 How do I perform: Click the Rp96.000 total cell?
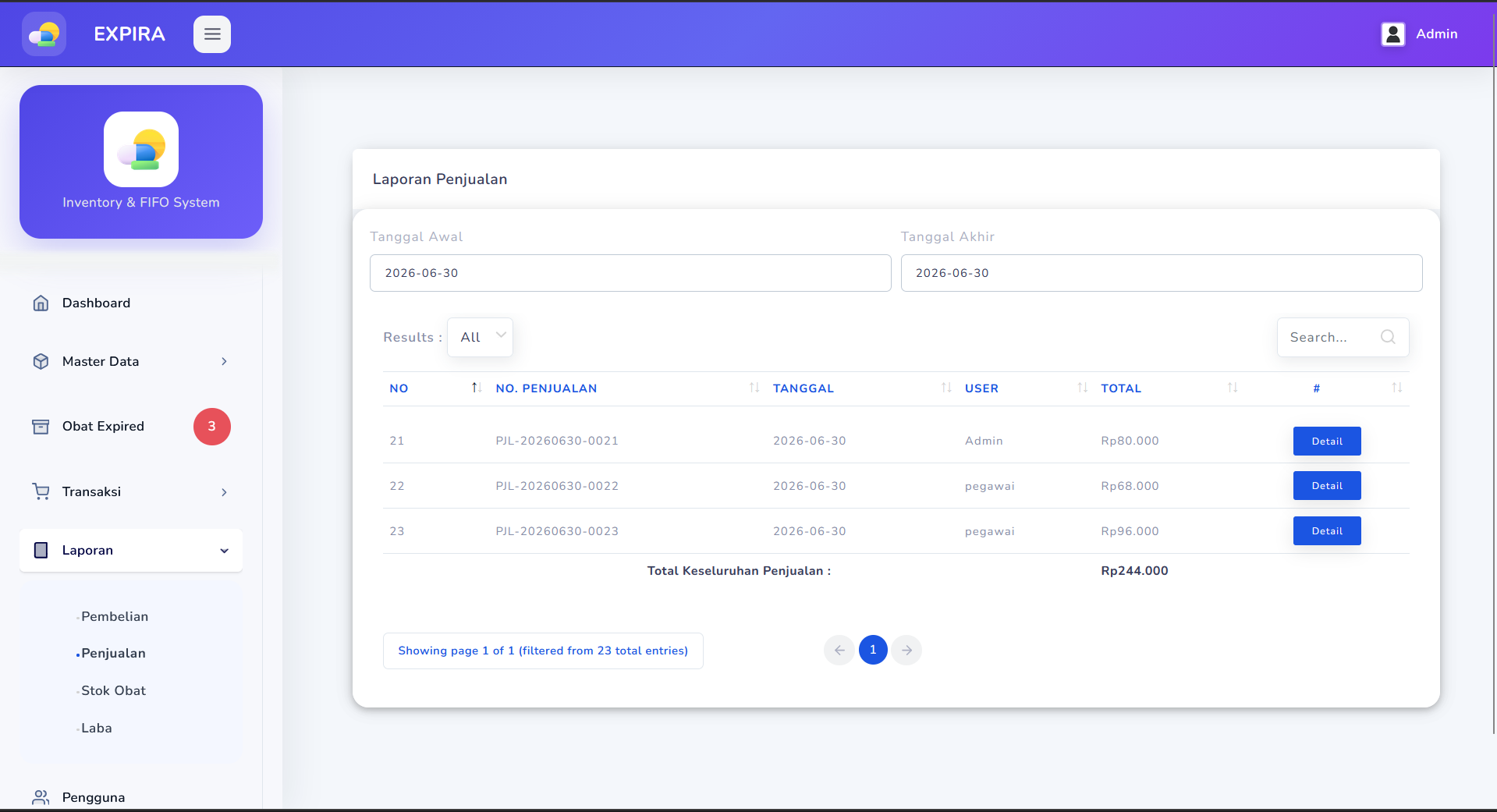[x=1130, y=531]
